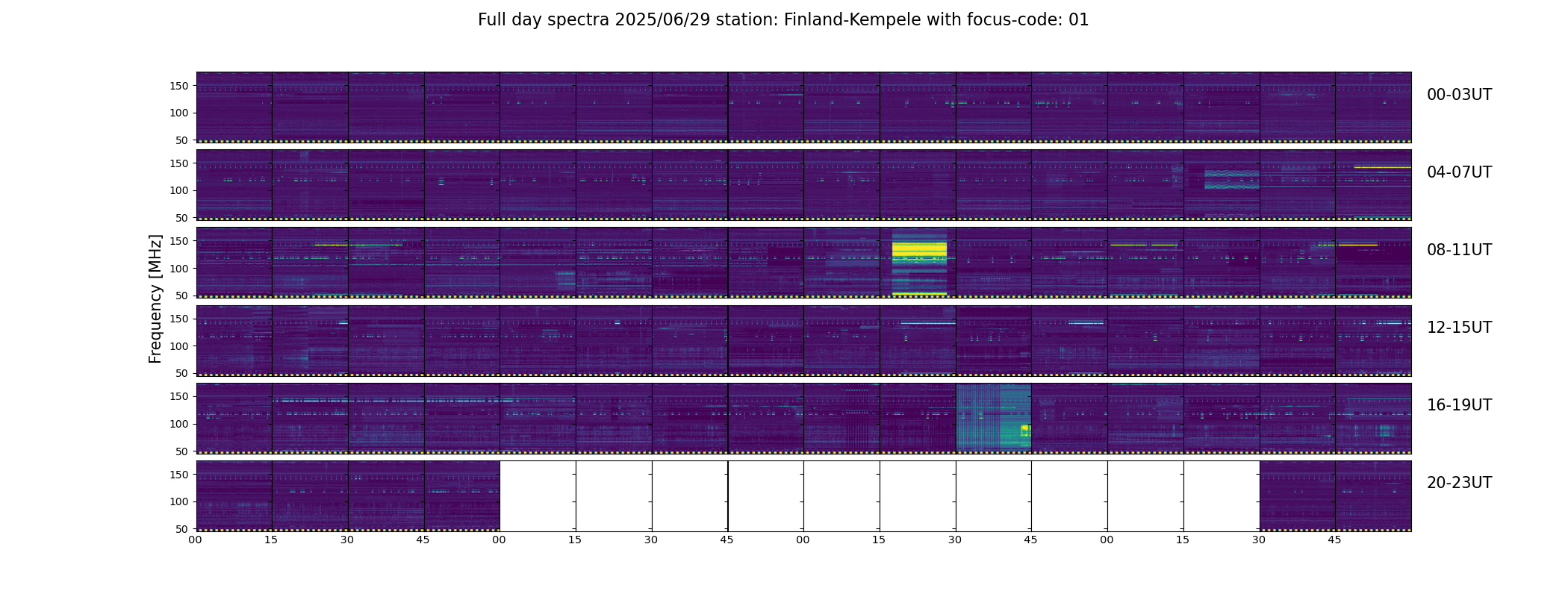
Task: Click the first panel of 12-15UT row
Action: click(234, 340)
